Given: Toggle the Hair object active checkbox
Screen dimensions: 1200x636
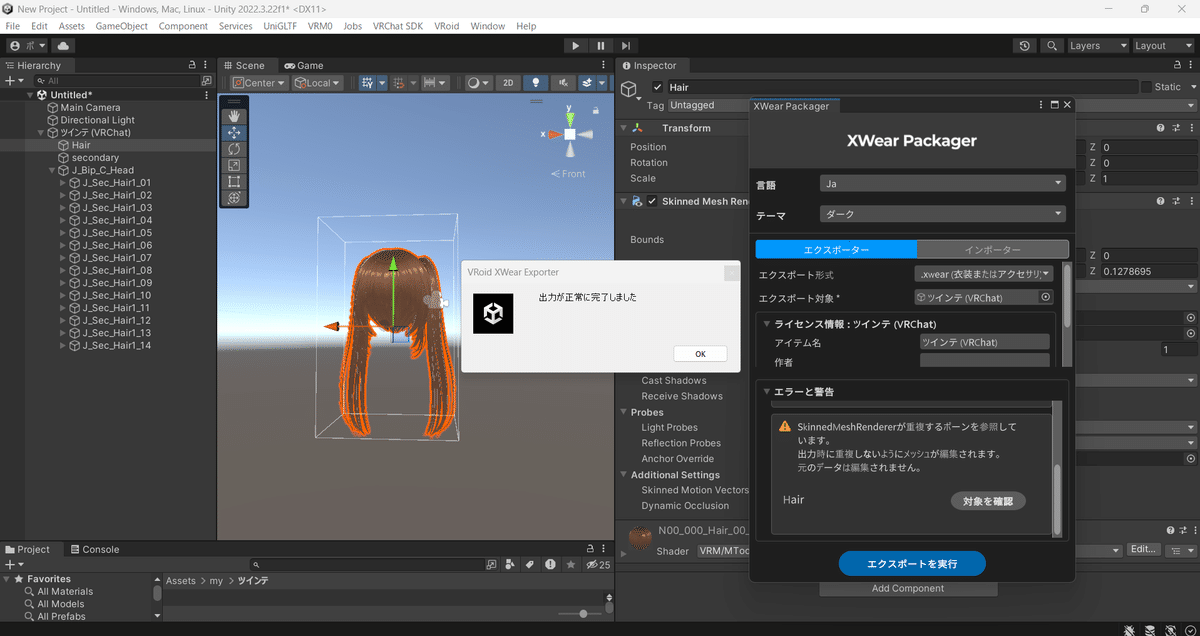Looking at the screenshot, I should (x=657, y=87).
